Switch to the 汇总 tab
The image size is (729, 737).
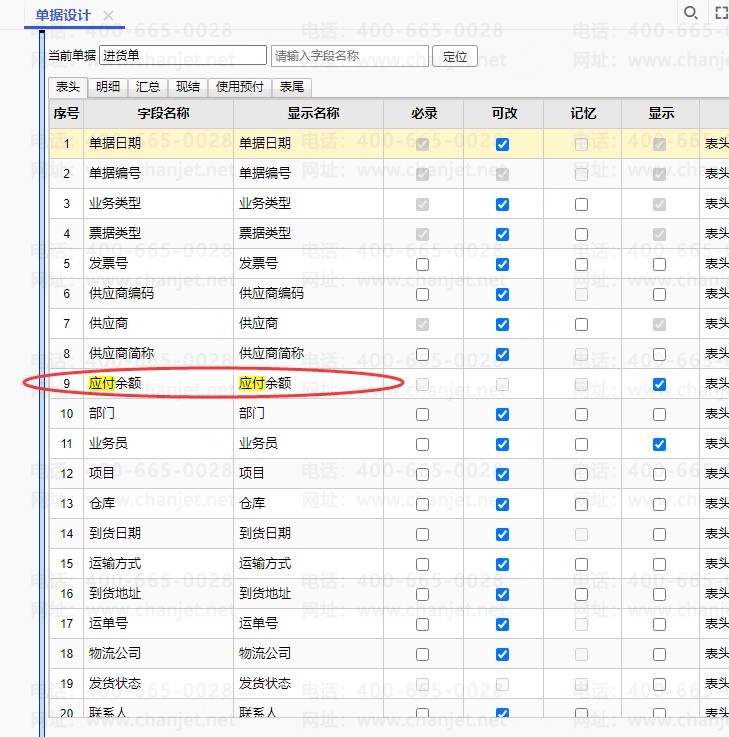(x=148, y=87)
